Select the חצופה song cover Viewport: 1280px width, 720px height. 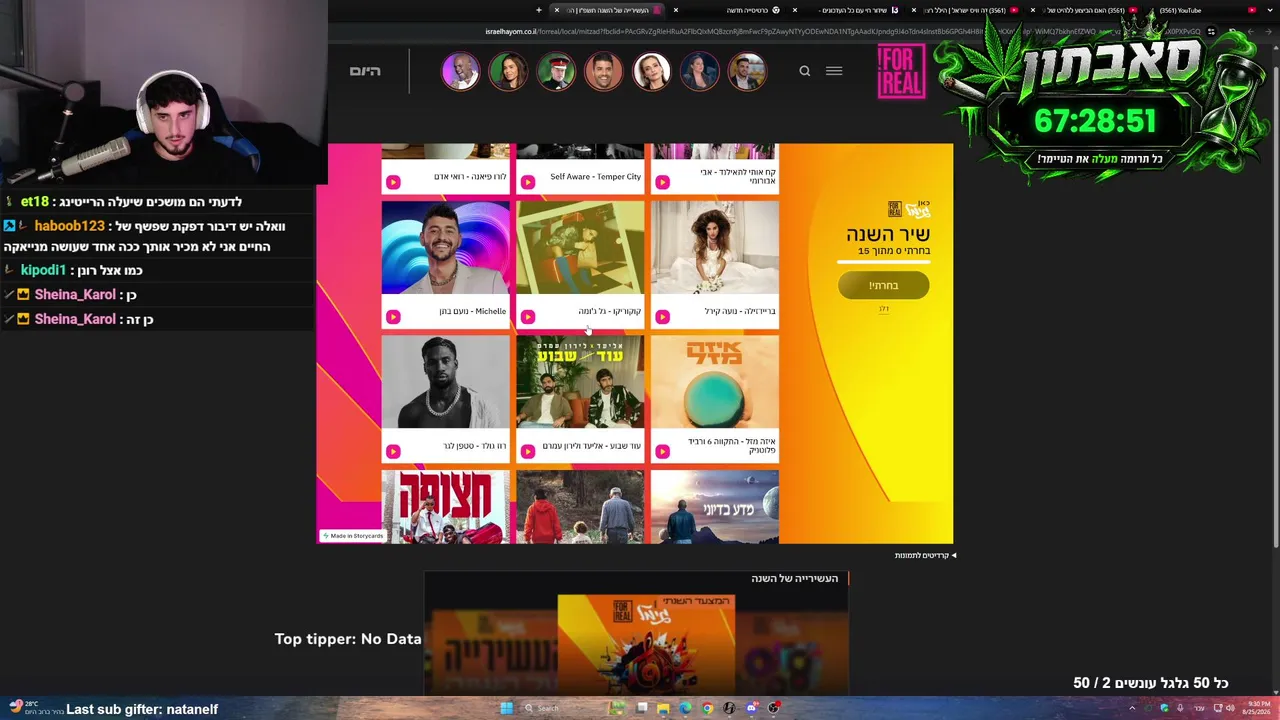click(x=445, y=507)
